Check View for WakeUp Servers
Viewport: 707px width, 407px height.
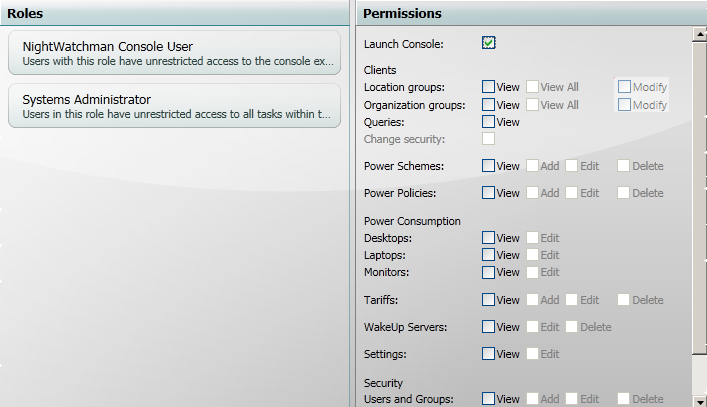488,326
